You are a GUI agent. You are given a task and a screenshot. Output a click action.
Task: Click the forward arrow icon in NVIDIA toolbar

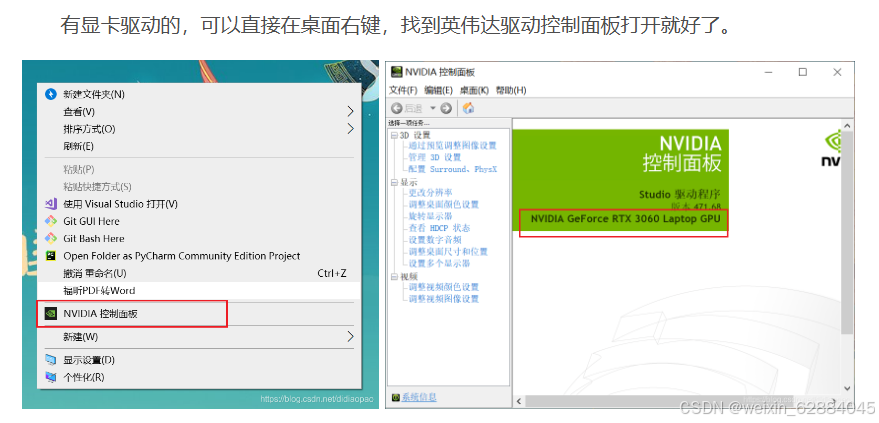446,108
